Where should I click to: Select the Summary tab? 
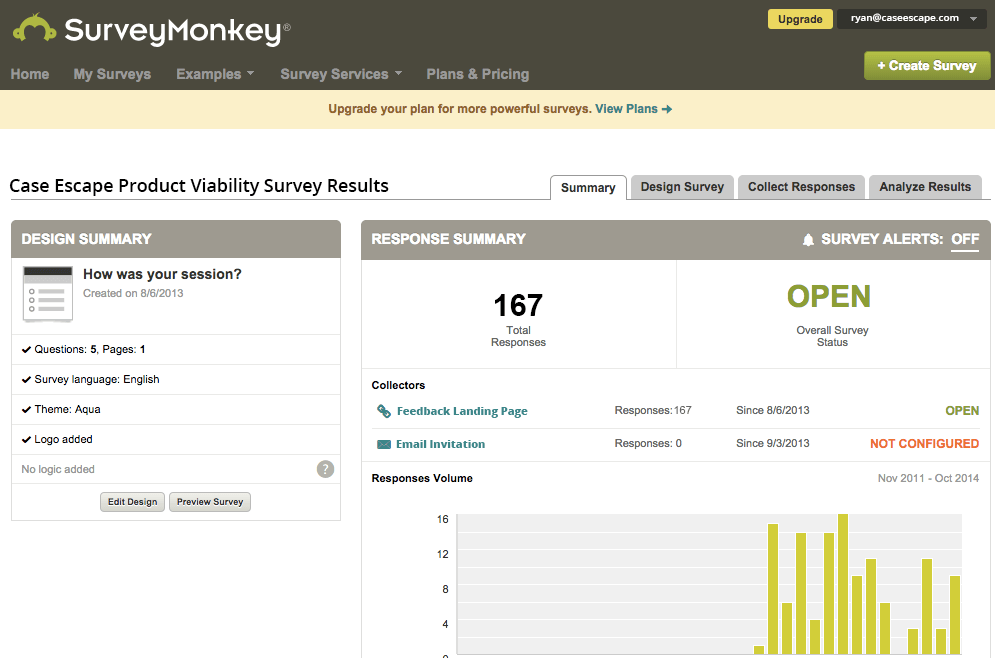pyautogui.click(x=588, y=188)
